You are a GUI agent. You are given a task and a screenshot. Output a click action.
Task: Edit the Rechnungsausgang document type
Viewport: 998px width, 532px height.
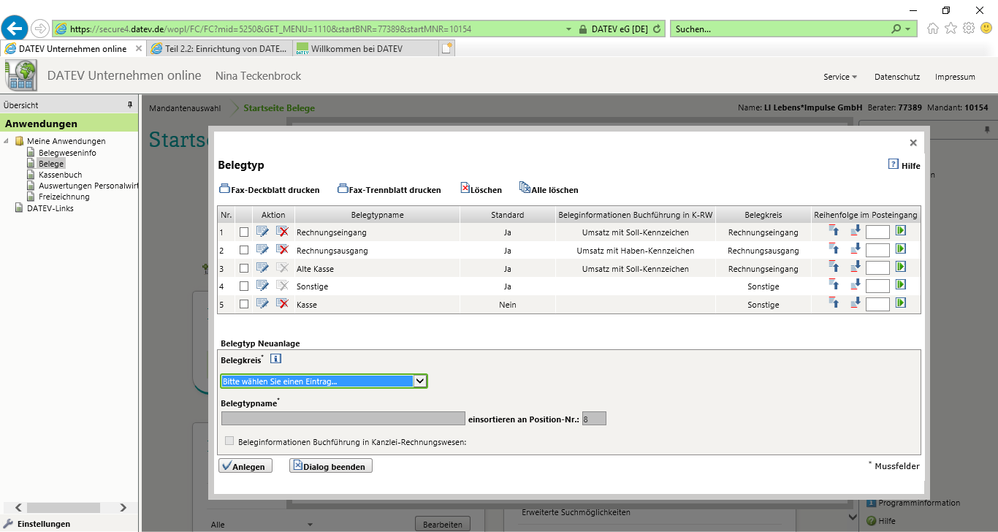[x=262, y=249]
